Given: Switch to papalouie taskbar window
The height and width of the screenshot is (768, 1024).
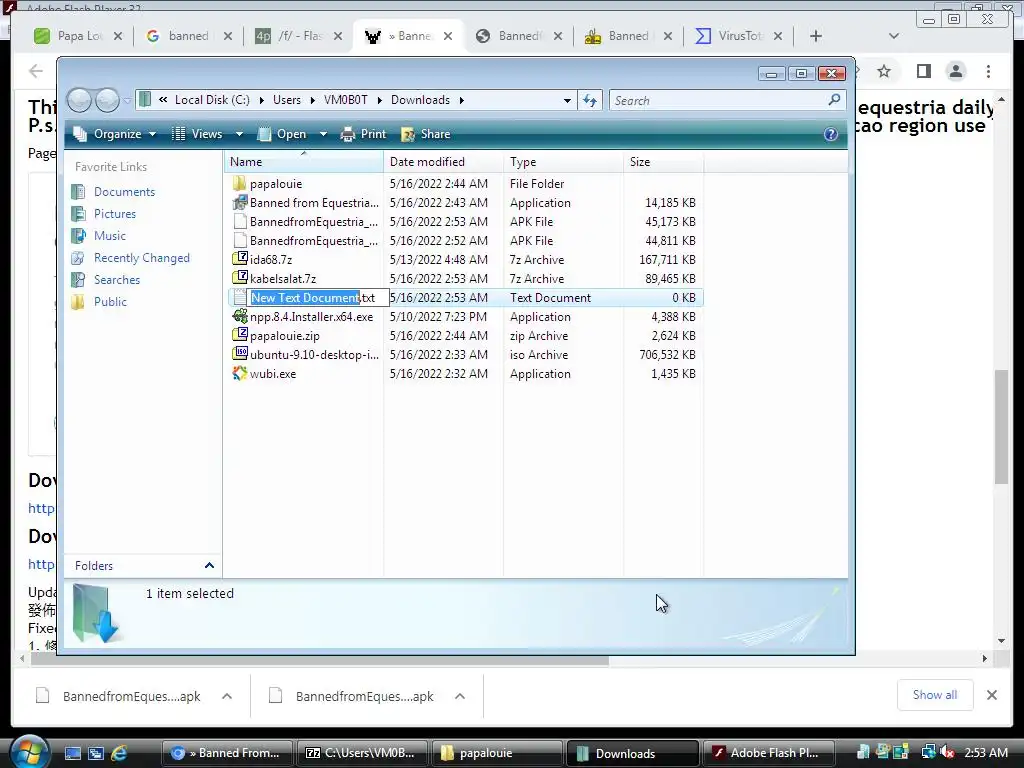Looking at the screenshot, I should click(497, 753).
